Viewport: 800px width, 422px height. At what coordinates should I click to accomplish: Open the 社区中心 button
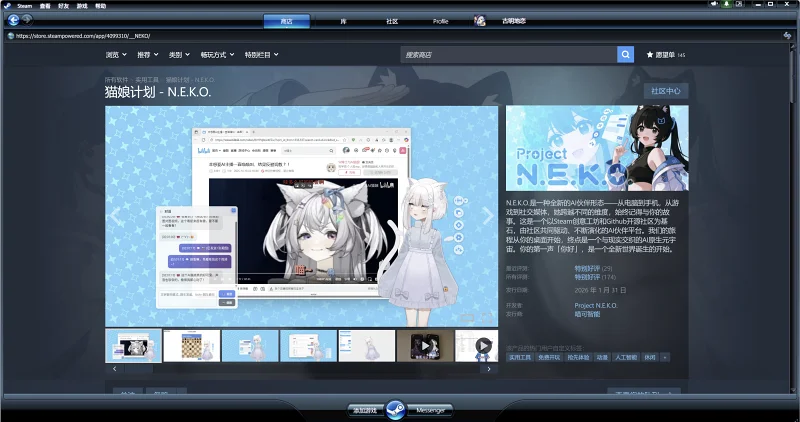tap(666, 91)
